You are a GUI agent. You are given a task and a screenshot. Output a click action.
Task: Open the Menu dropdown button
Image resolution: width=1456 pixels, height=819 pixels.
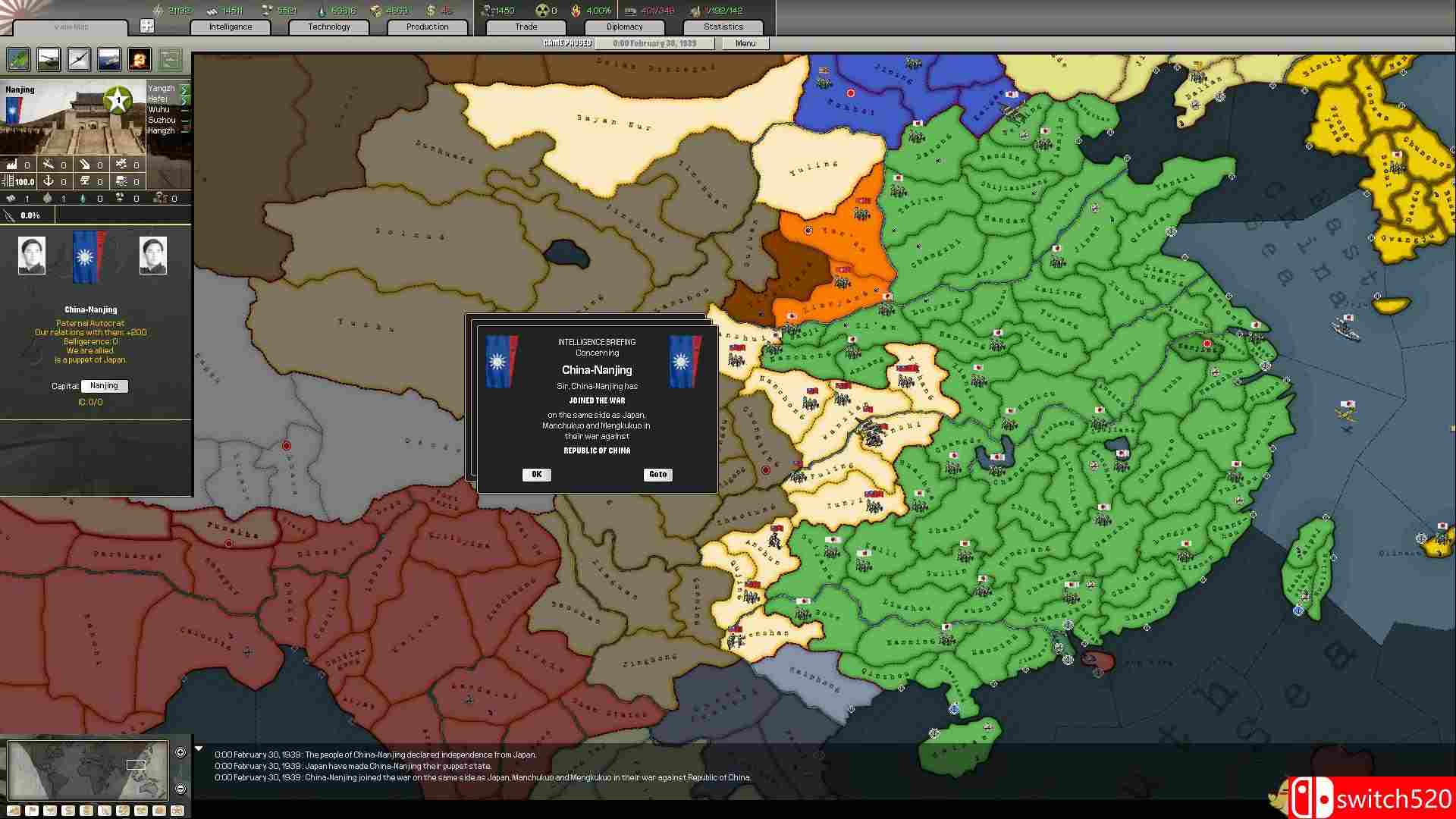745,43
